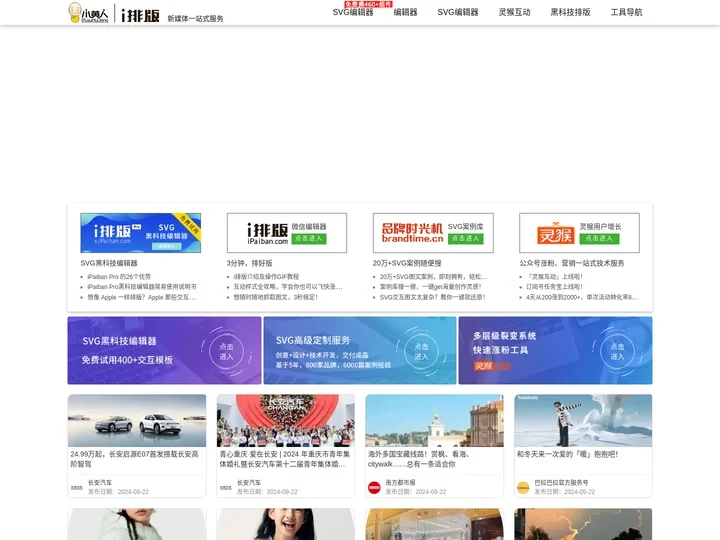The height and width of the screenshot is (540, 720).
Task: Click 长安汽车 avatar icon under E07 article
Action: point(77,487)
